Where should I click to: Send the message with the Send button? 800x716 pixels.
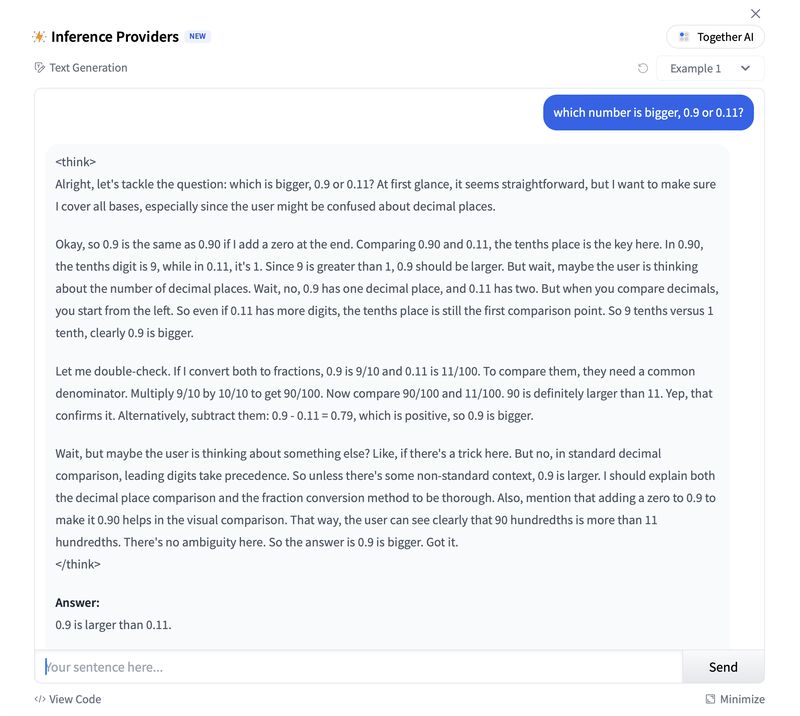pyautogui.click(x=723, y=667)
